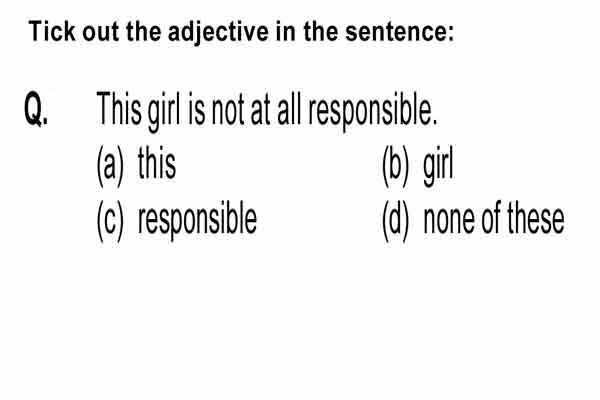The width and height of the screenshot is (600, 400).
Task: Select answer text "girl" in option b
Action: tap(438, 167)
